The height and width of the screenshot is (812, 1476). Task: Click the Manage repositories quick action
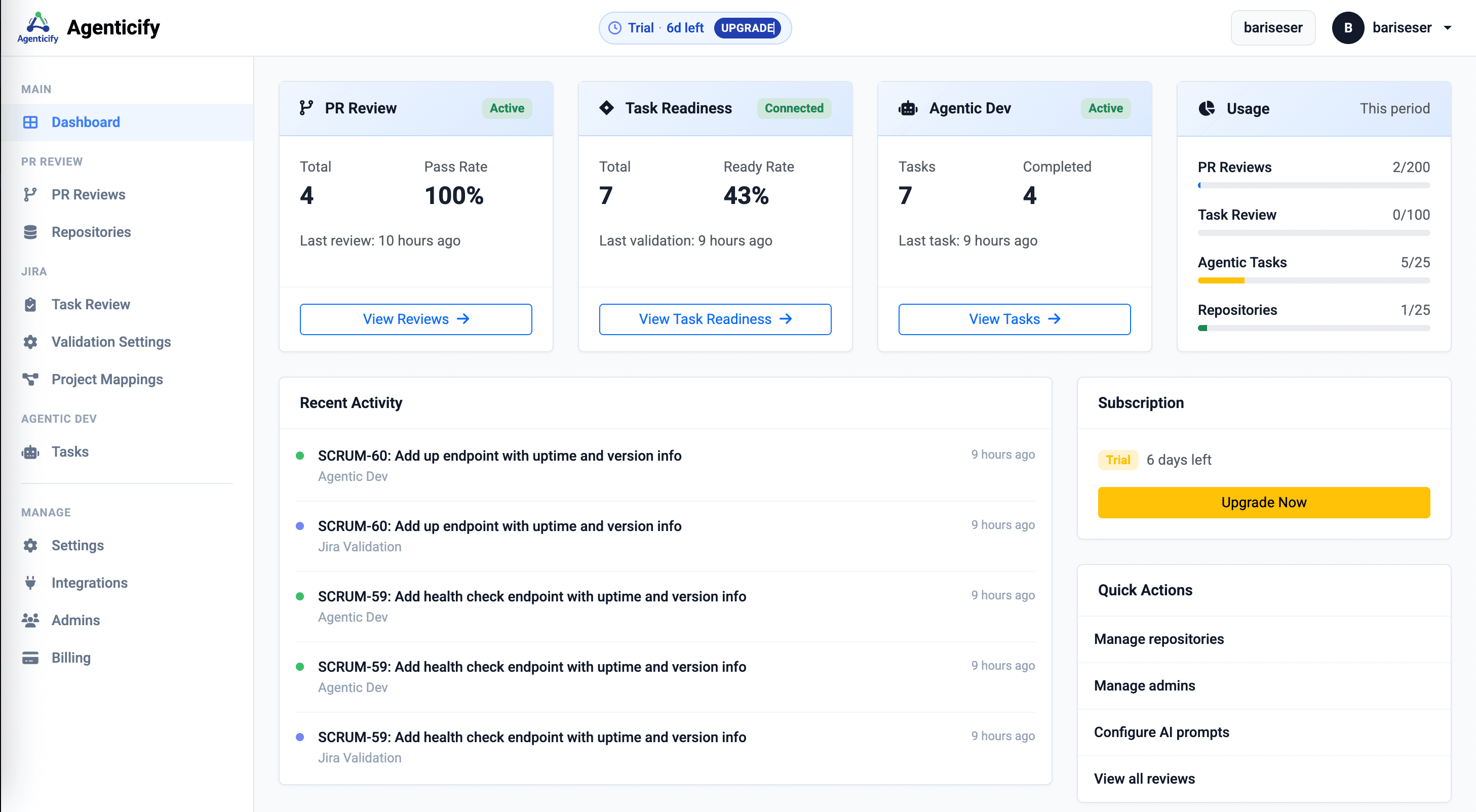coord(1158,639)
